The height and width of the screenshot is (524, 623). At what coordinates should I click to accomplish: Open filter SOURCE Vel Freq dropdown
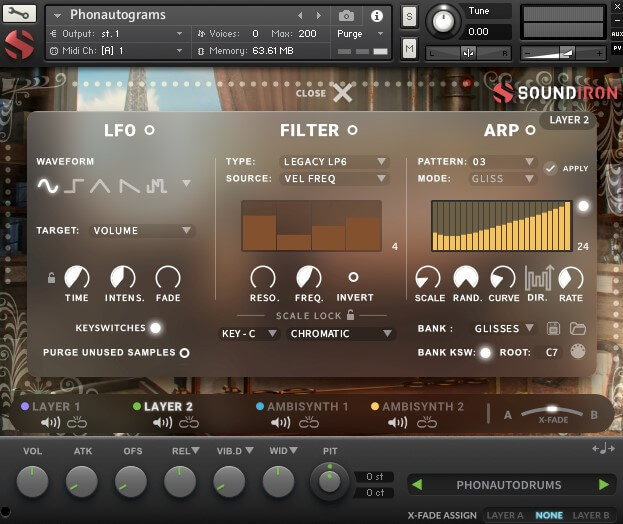click(x=334, y=179)
